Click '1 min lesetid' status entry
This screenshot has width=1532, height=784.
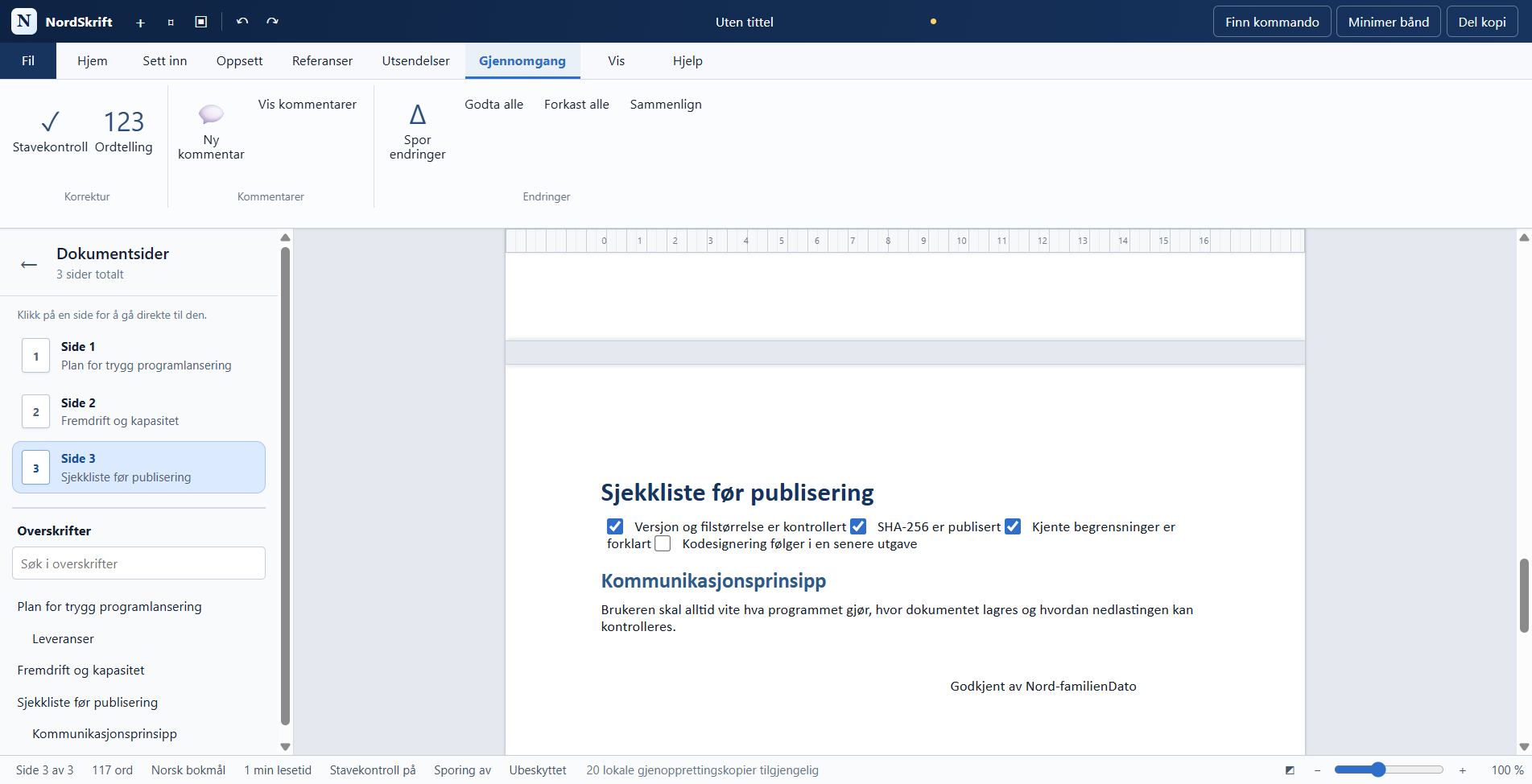278,770
